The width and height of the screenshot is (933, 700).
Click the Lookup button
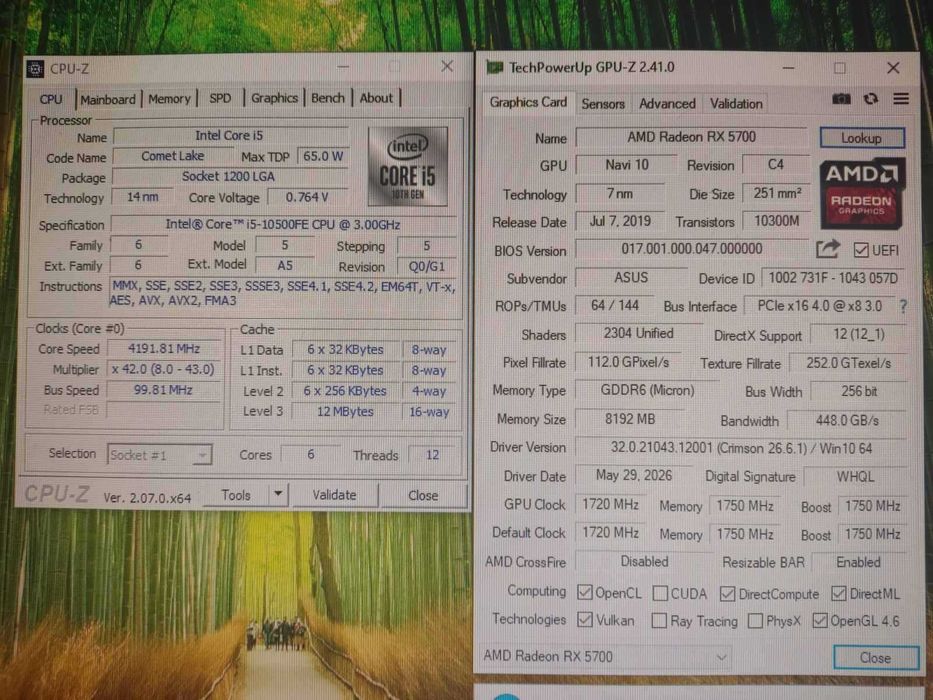[862, 138]
